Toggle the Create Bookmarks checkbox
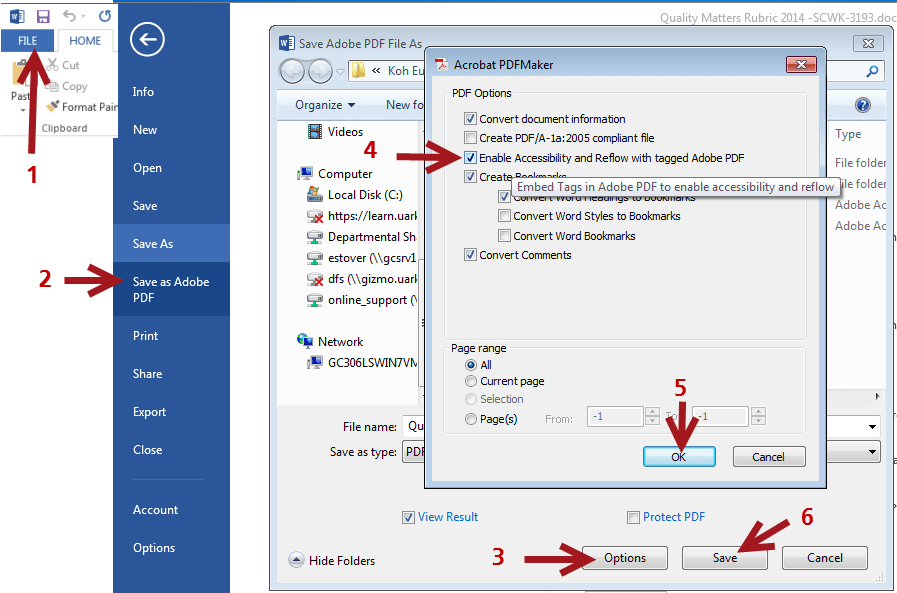897x593 pixels. point(470,177)
